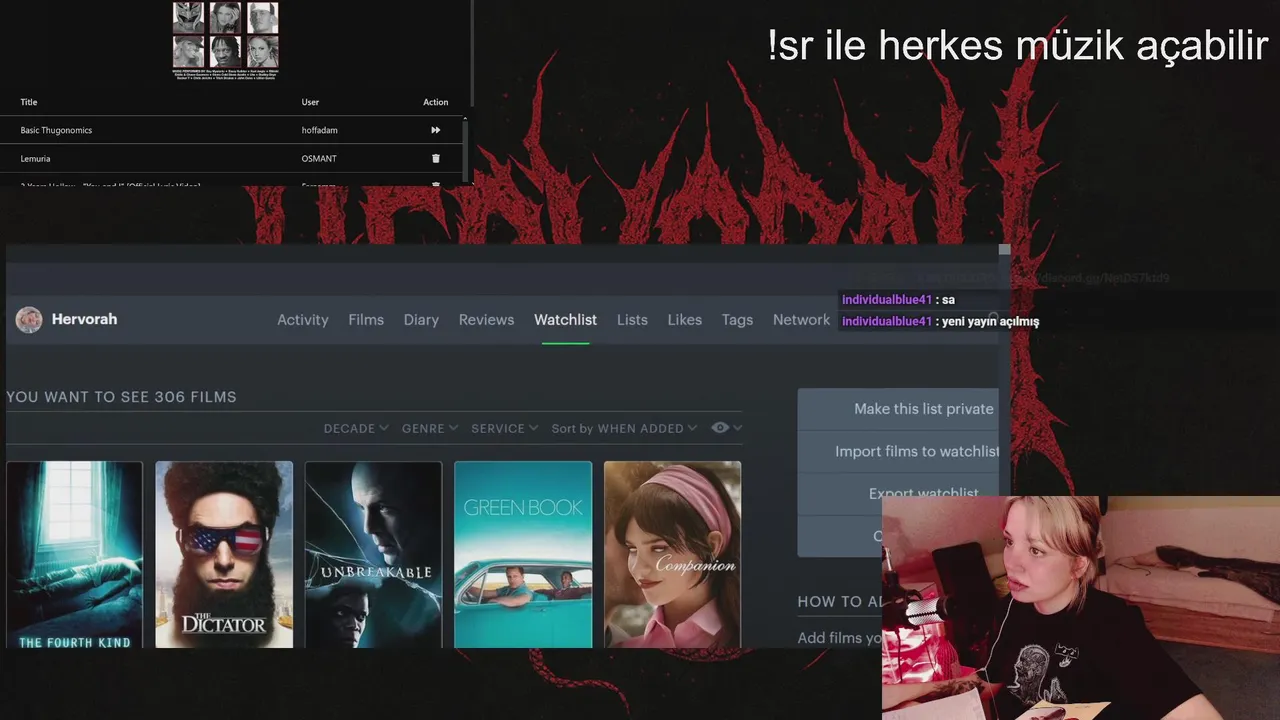Expand the DECADE filter dropdown
The width and height of the screenshot is (1280, 720).
tap(356, 428)
